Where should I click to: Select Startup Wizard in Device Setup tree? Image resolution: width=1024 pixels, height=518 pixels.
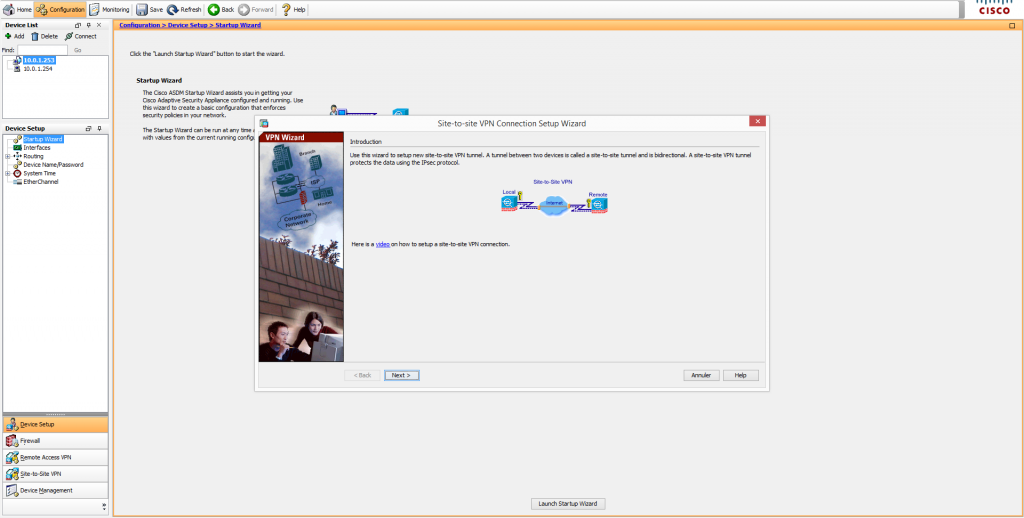43,139
